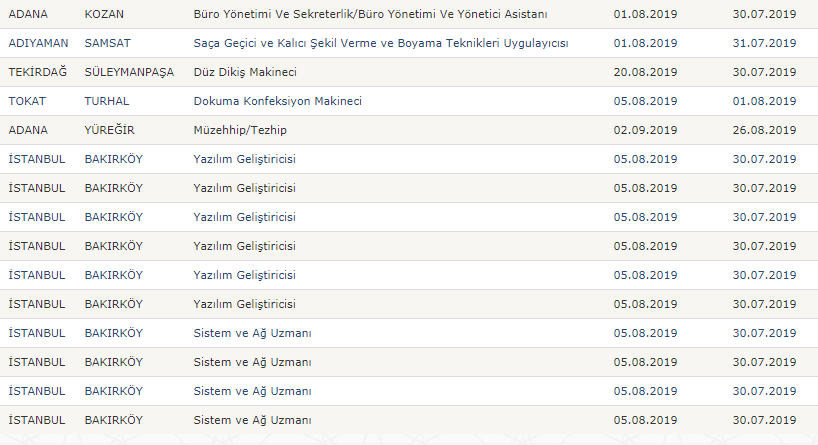Click the 02.09.2019 start date
The width and height of the screenshot is (818, 445).
tap(644, 130)
